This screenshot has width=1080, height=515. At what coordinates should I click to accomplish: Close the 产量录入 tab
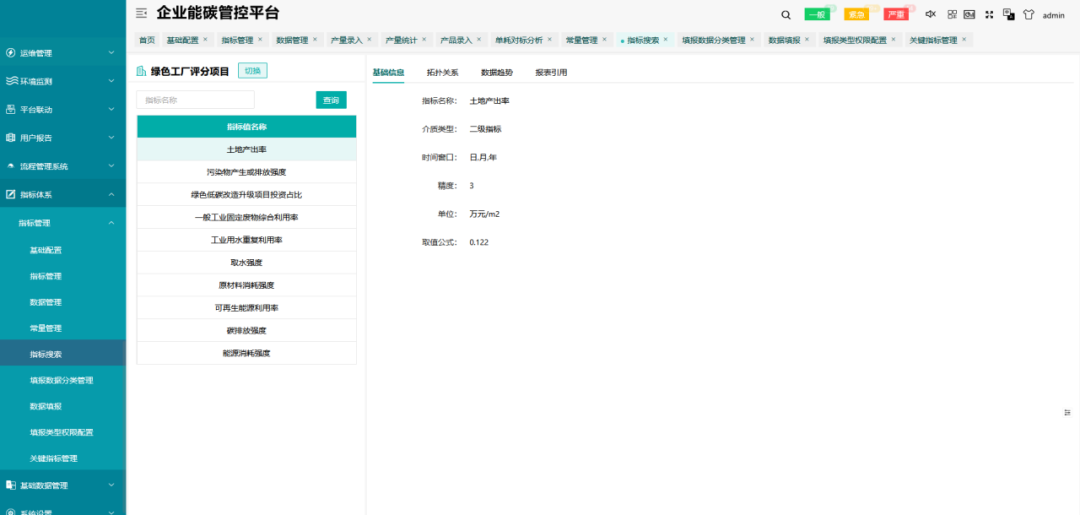pyautogui.click(x=369, y=39)
